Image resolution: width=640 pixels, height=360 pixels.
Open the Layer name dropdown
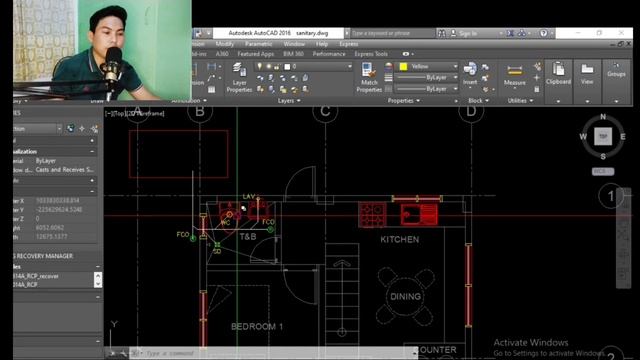click(x=349, y=66)
